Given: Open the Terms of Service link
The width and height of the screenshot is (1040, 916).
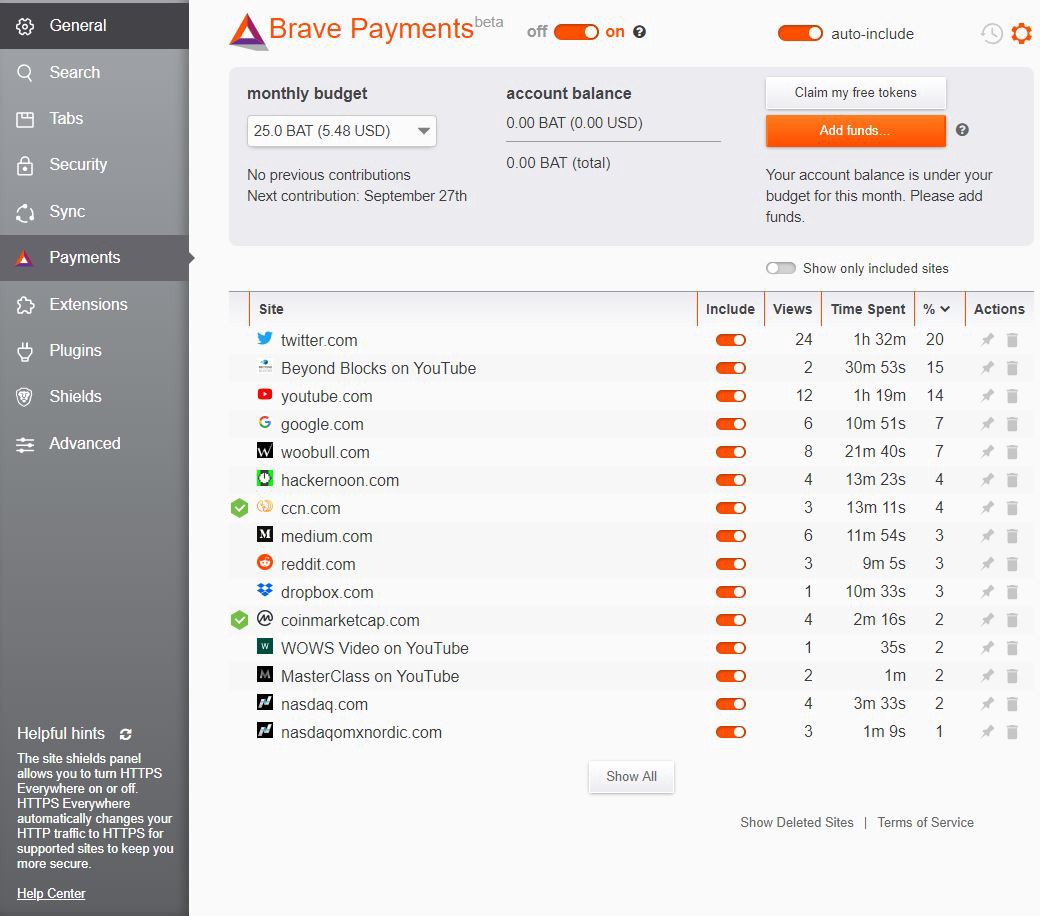Looking at the screenshot, I should pyautogui.click(x=925, y=822).
